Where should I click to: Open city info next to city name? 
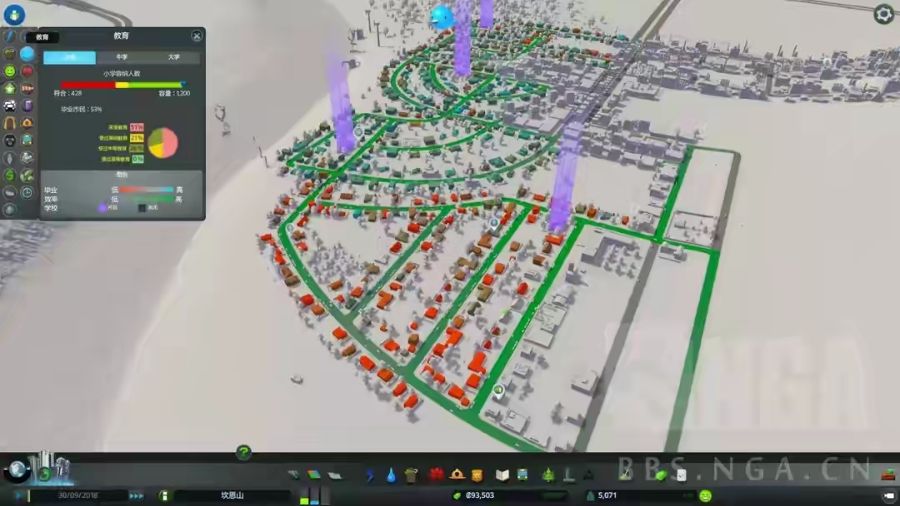point(165,495)
